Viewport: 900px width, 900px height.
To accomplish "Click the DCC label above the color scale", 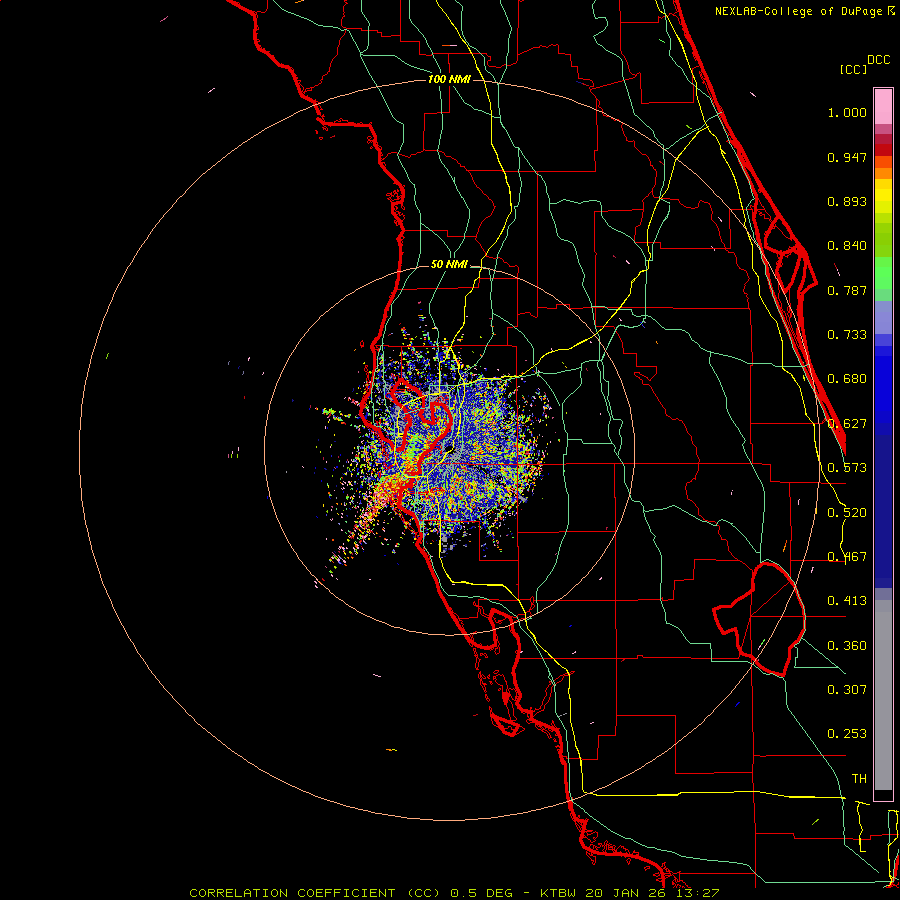I will [878, 60].
